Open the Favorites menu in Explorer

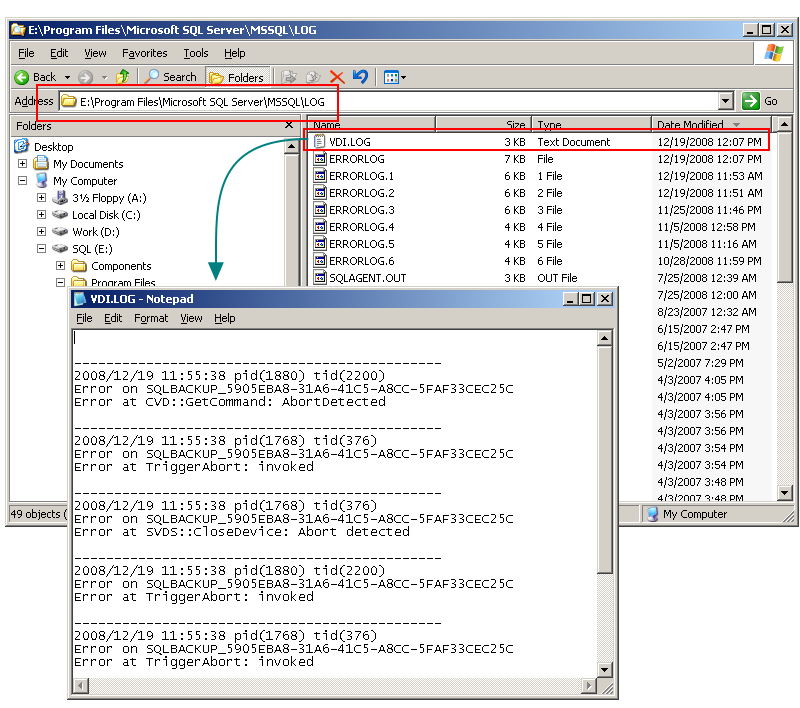(x=145, y=53)
